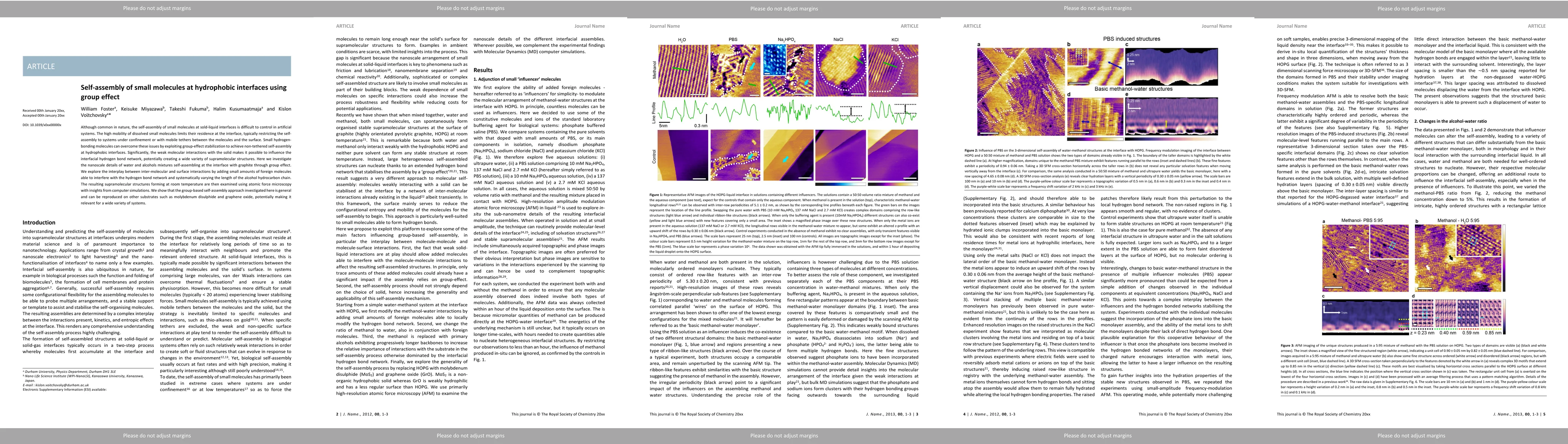Click the H2O methanol AFM image in Figure 1
The width and height of the screenshot is (1568, 444).
[x=683, y=71]
